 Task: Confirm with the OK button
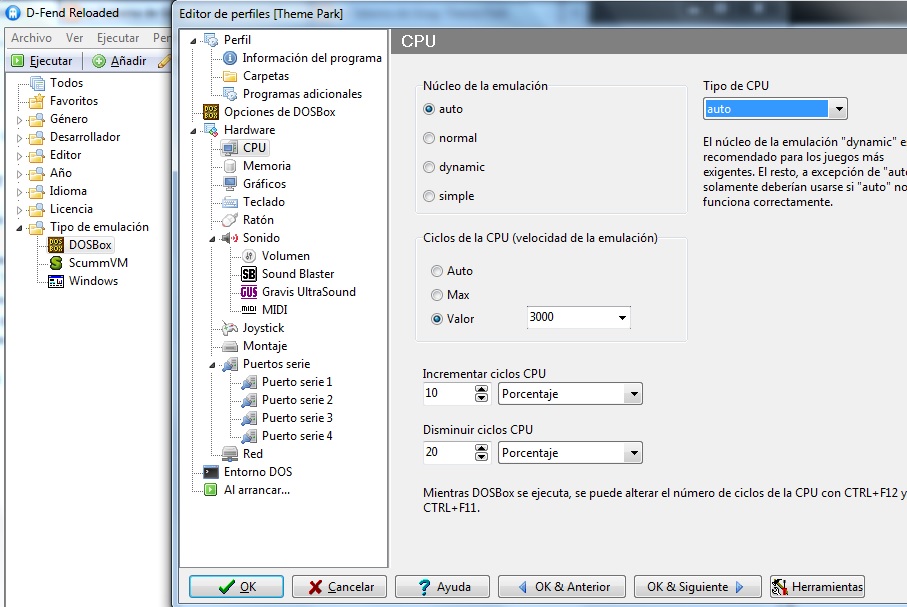(237, 587)
